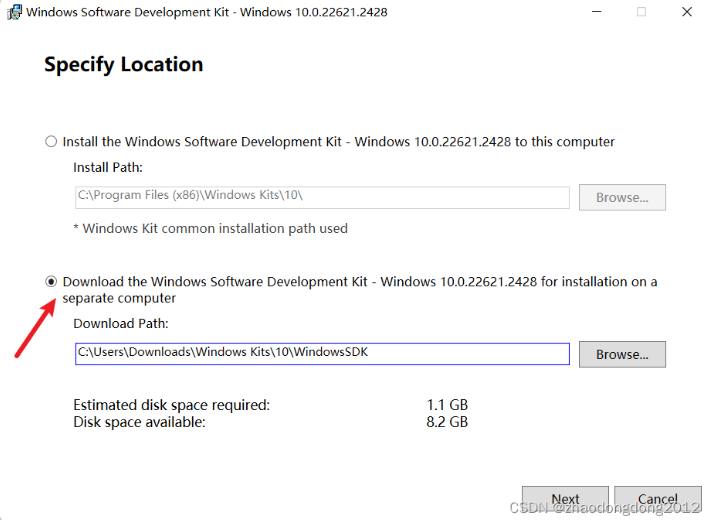This screenshot has width=708, height=520.
Task: Click the Download Path text field
Action: click(322, 354)
